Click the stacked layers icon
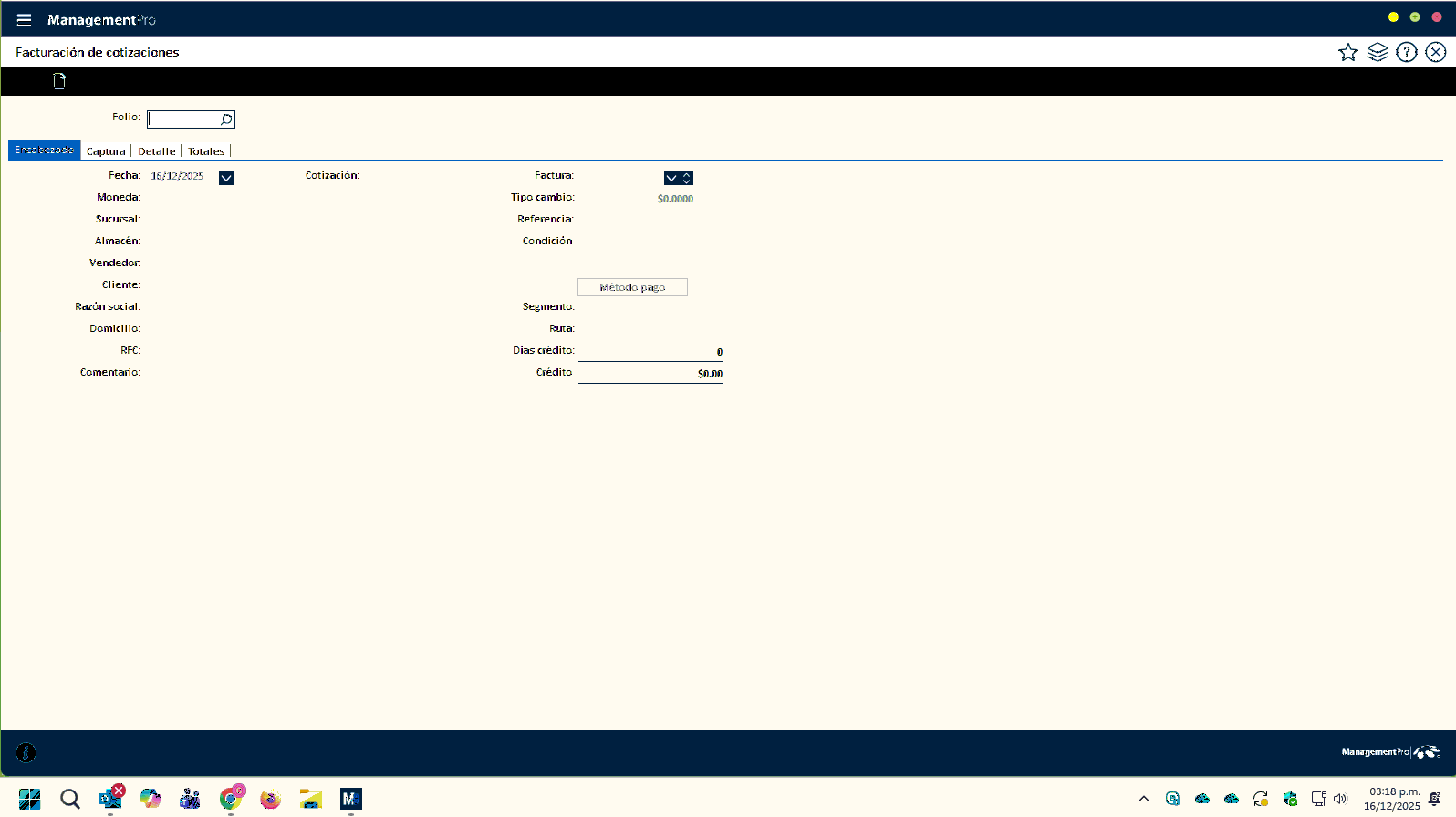1456x817 pixels. pyautogui.click(x=1377, y=52)
